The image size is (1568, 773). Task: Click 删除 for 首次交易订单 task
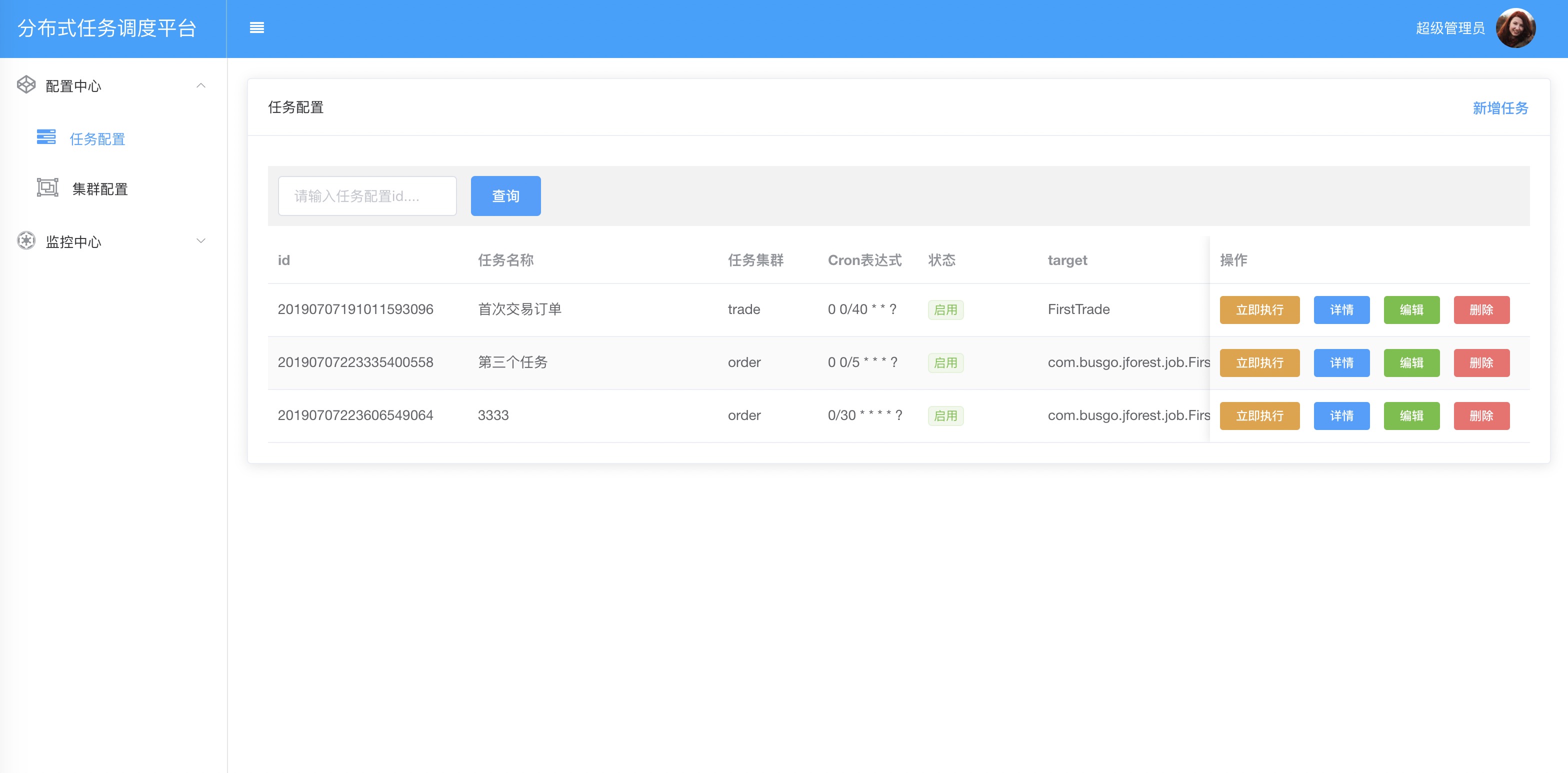(x=1481, y=310)
